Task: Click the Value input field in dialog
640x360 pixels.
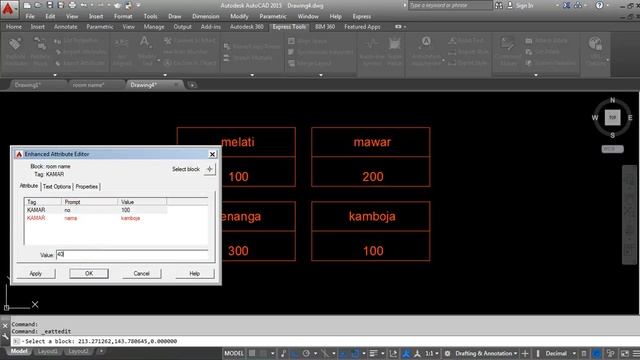Action: point(132,255)
